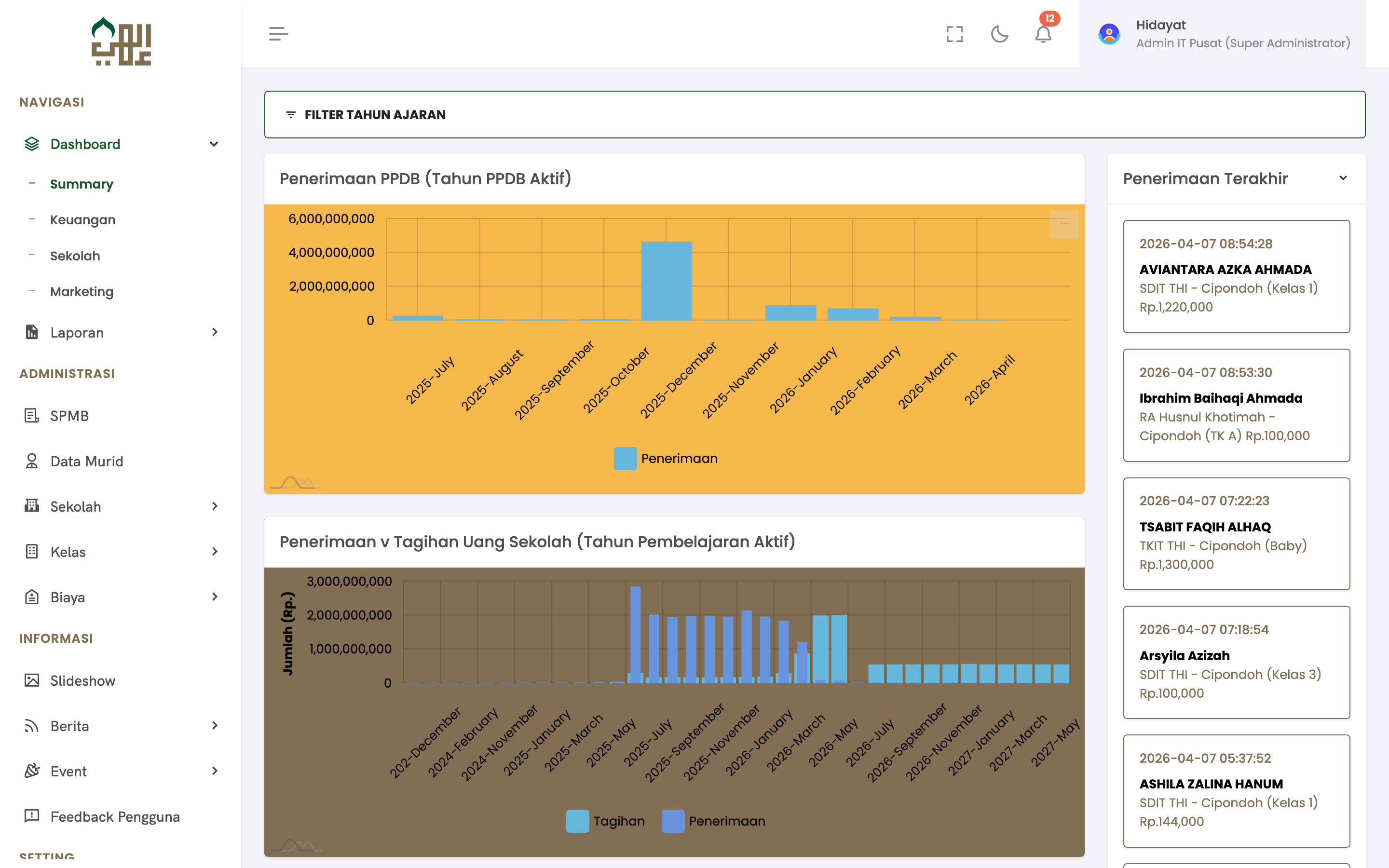
Task: Toggle the Penerimaan legend in Uang Sekolah chart
Action: pyautogui.click(x=713, y=821)
